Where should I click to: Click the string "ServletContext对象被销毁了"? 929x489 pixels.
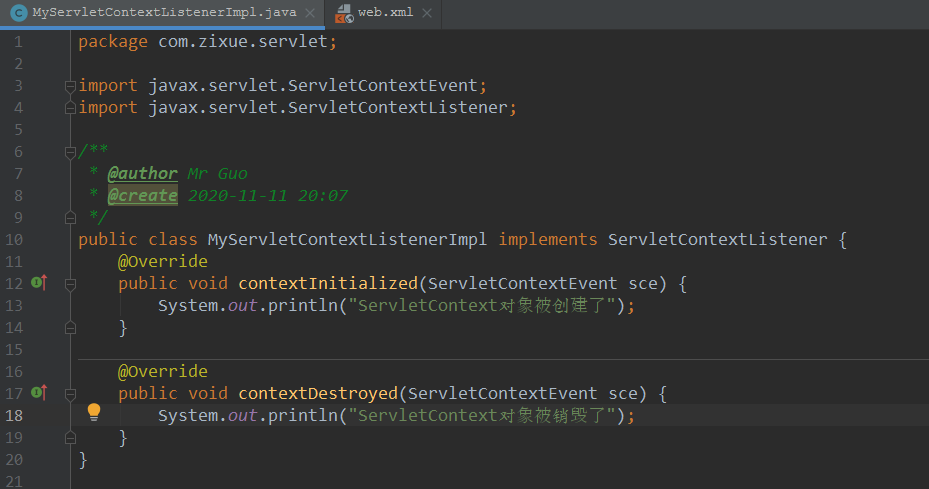click(x=482, y=416)
